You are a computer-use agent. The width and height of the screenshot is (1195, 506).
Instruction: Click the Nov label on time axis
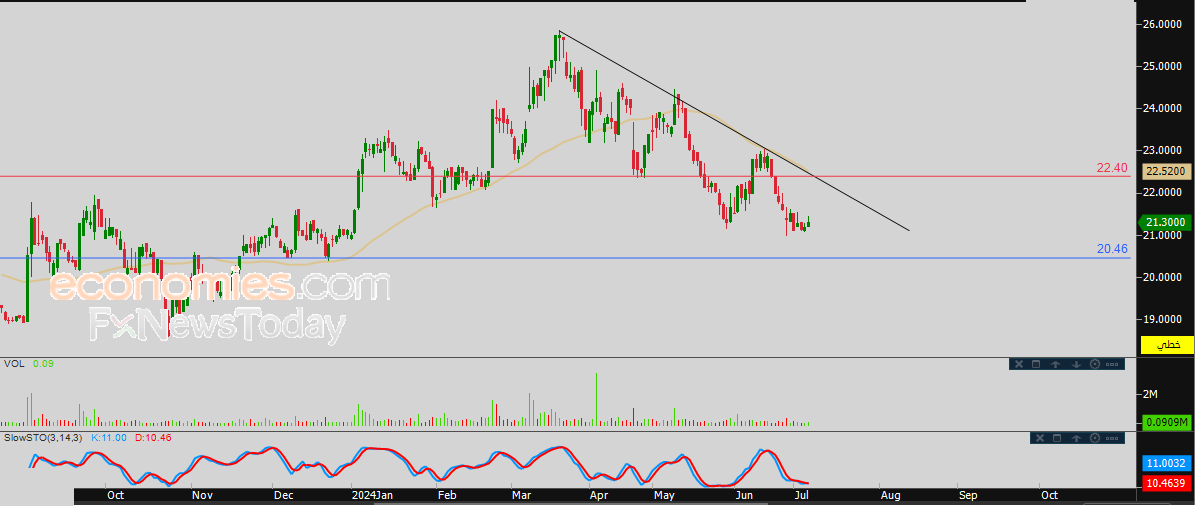(202, 495)
